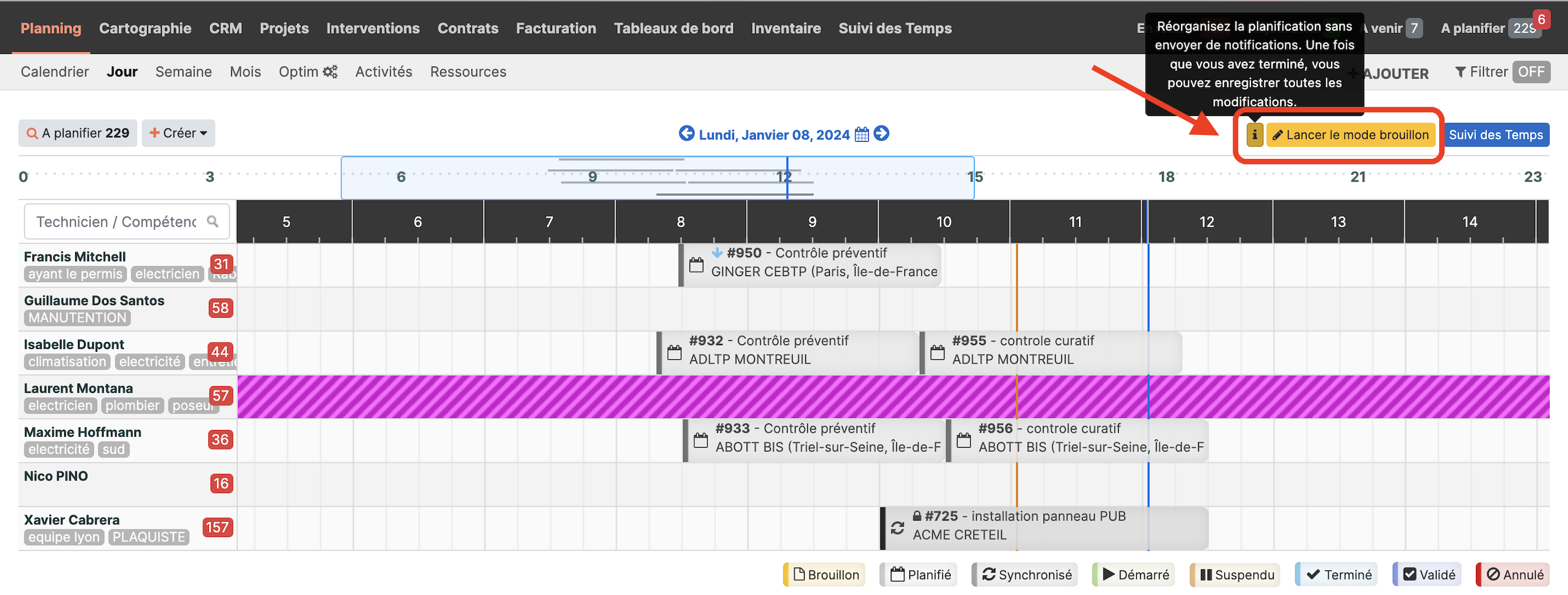Focus the Technicien / Compétence search field

[126, 221]
